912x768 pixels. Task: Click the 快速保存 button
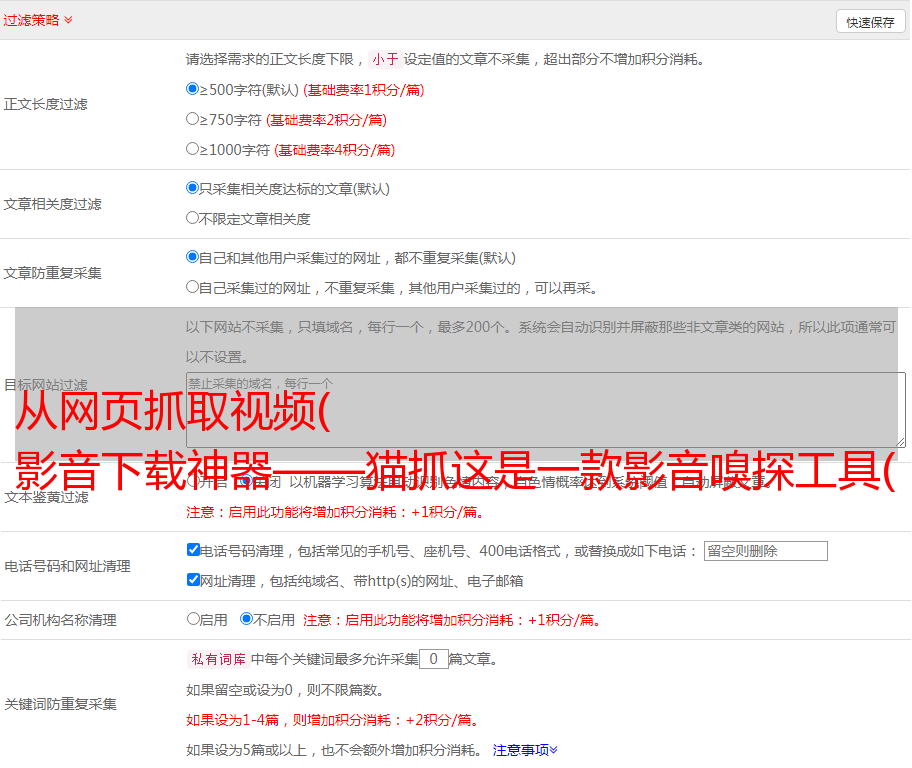871,22
